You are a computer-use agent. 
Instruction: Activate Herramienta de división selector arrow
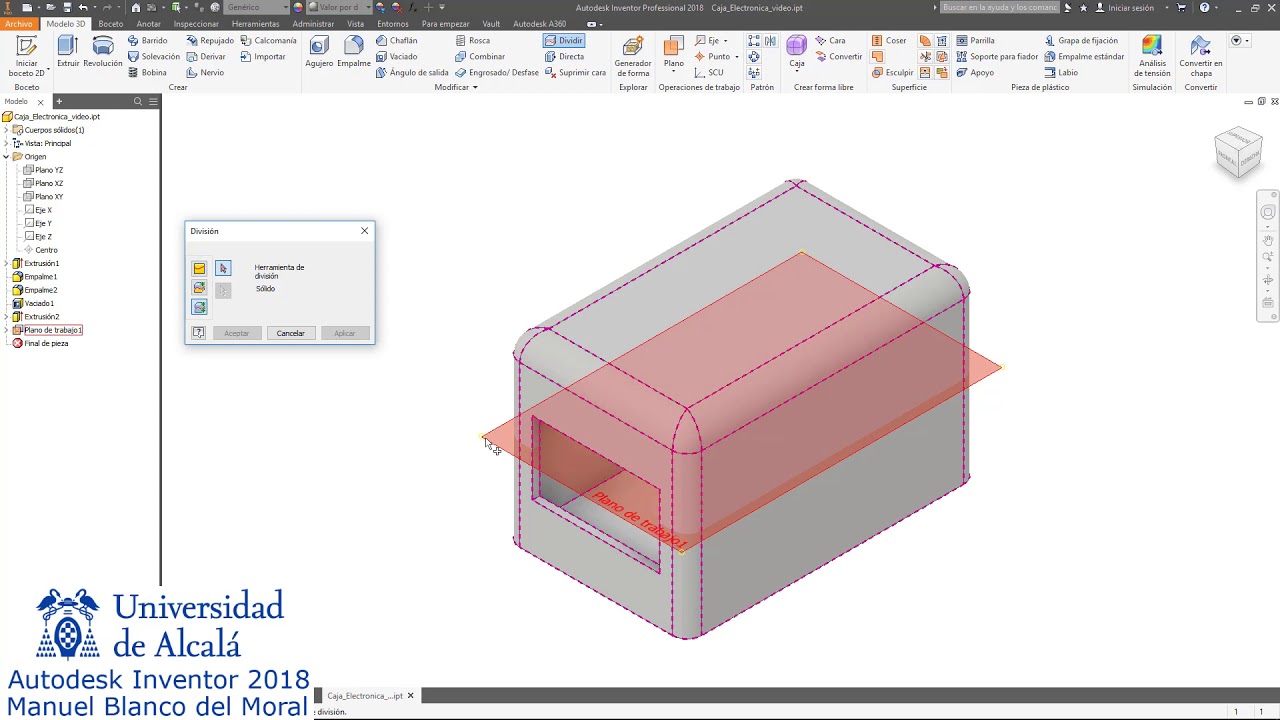click(x=223, y=268)
